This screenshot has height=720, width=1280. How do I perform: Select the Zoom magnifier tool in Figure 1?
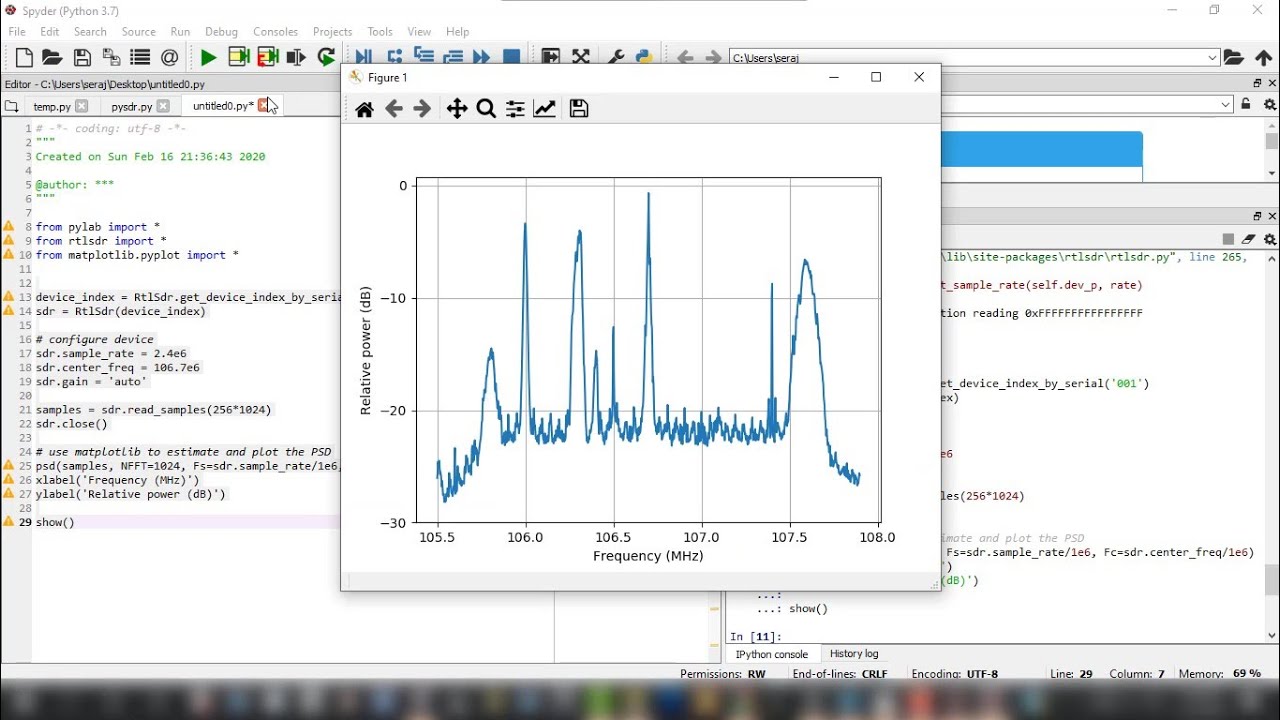(486, 109)
